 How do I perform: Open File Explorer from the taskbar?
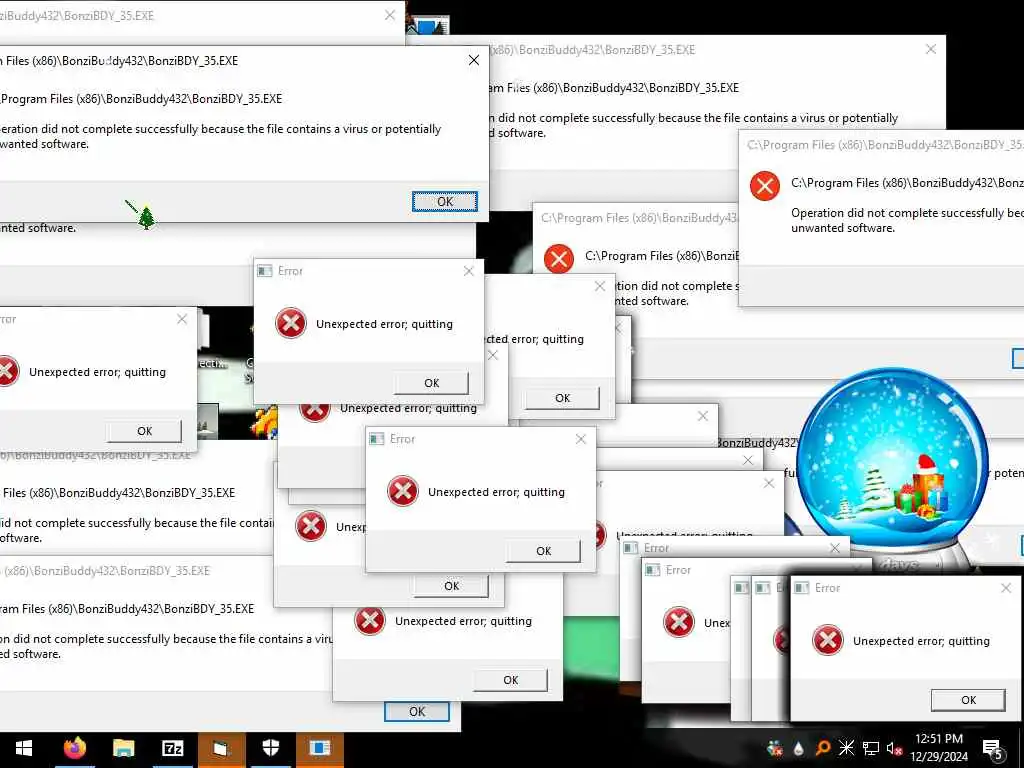pyautogui.click(x=123, y=748)
